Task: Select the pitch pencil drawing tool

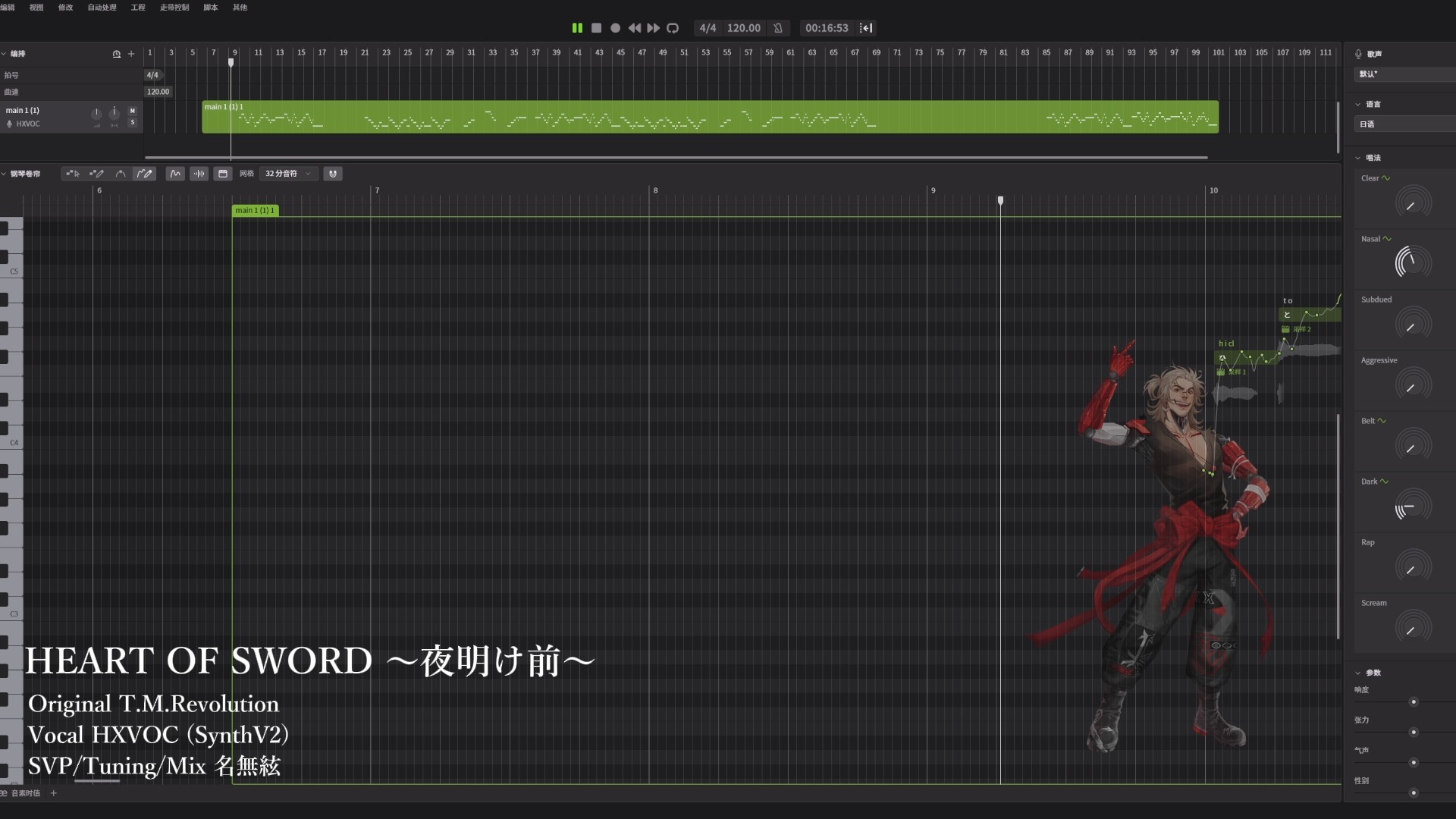Action: 144,174
